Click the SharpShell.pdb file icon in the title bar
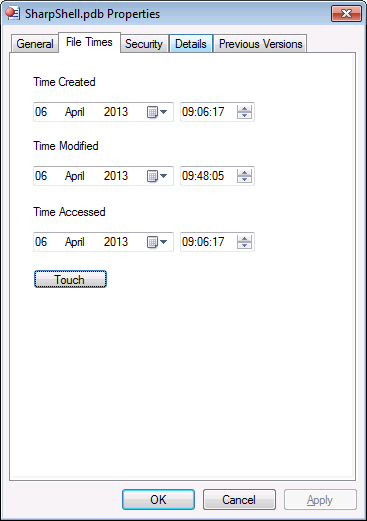Viewport: 367px width, 521px height. (13, 14)
